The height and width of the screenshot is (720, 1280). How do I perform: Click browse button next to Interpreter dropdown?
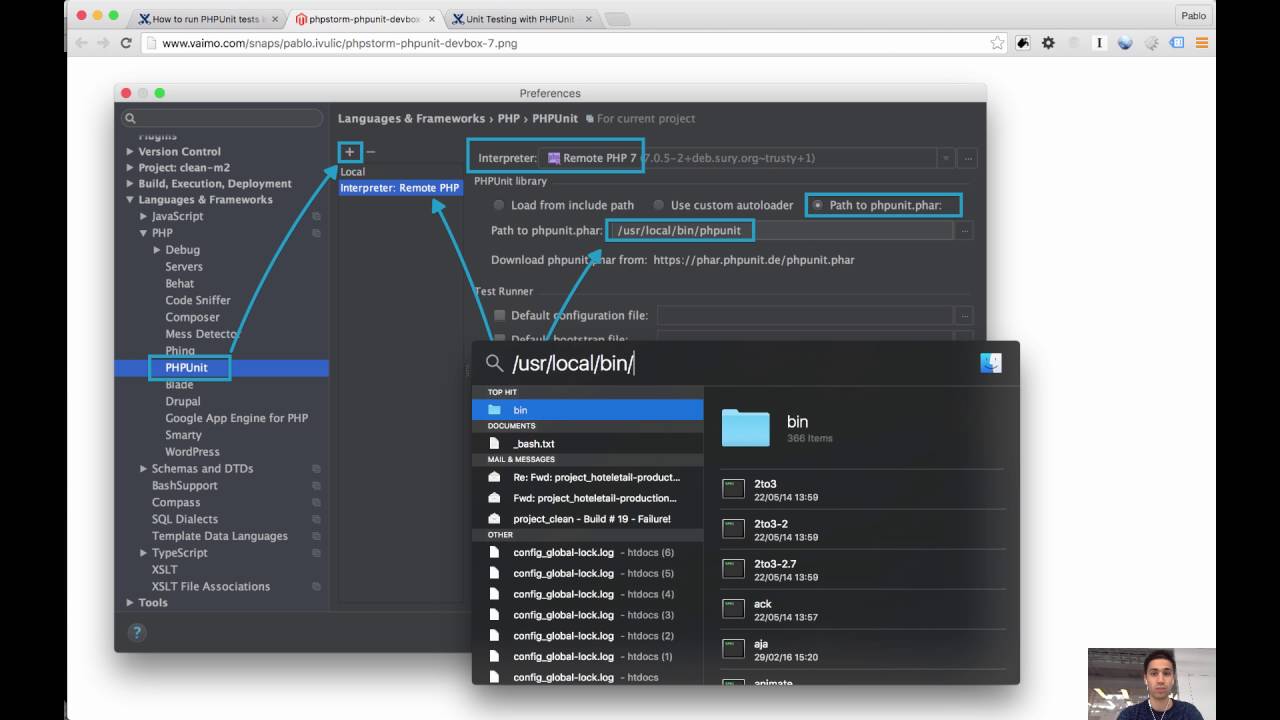[967, 158]
